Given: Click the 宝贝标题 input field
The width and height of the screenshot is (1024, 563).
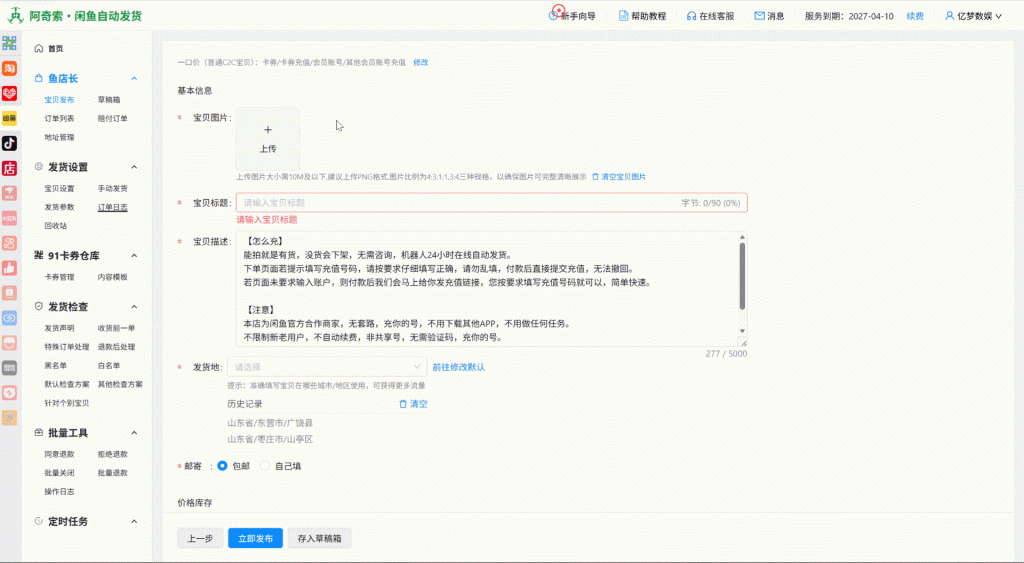Looking at the screenshot, I should tap(492, 202).
